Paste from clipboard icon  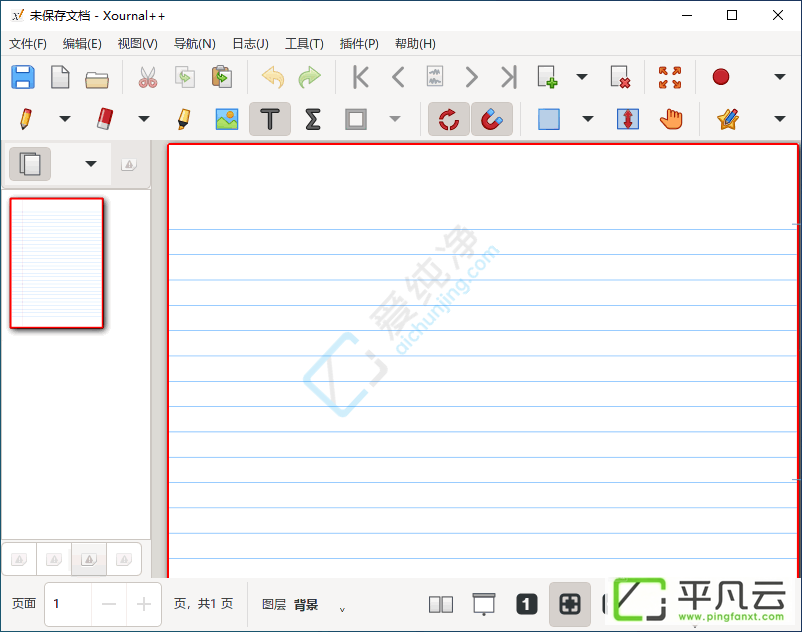coord(222,77)
